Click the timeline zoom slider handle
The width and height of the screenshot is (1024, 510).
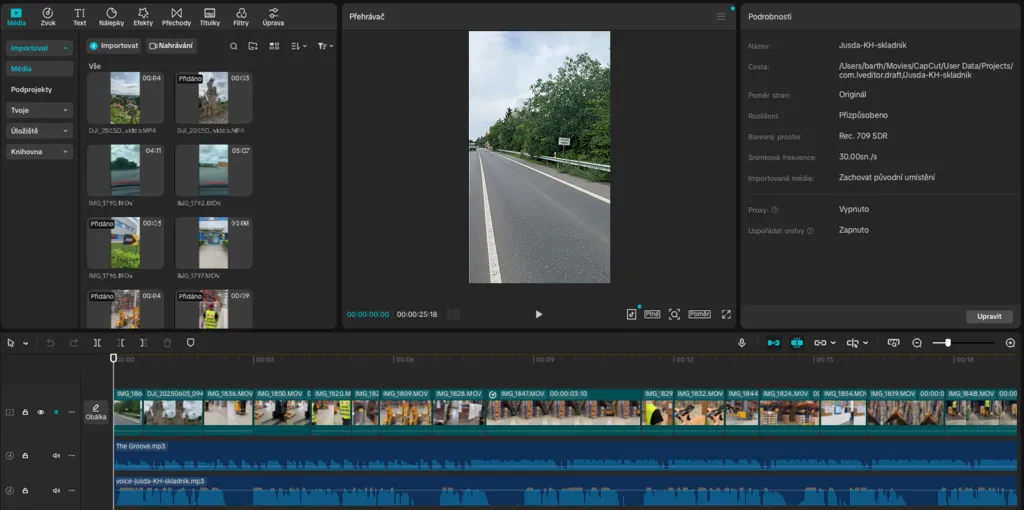click(x=948, y=342)
